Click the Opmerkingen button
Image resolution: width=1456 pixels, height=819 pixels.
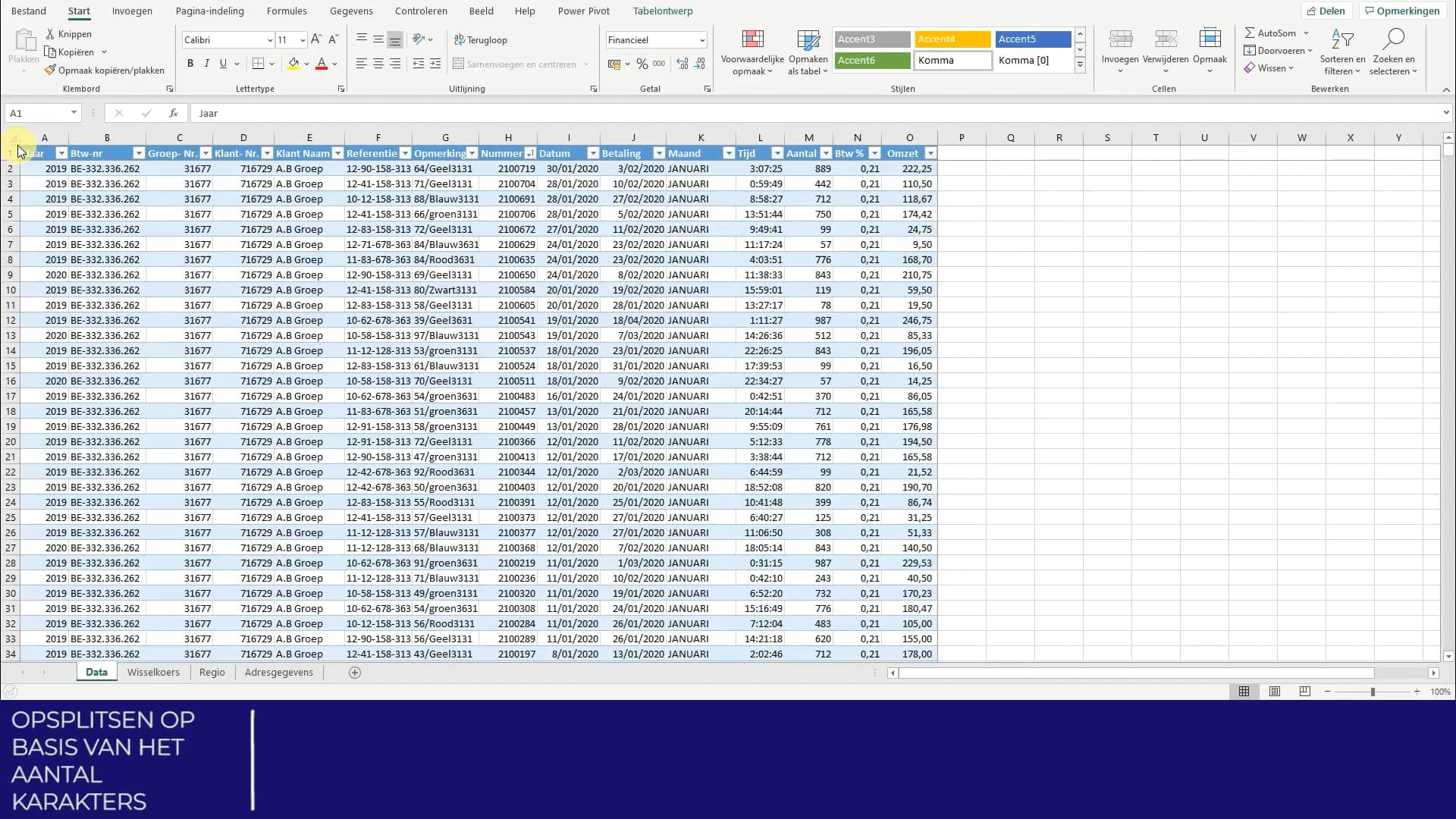pyautogui.click(x=1401, y=11)
